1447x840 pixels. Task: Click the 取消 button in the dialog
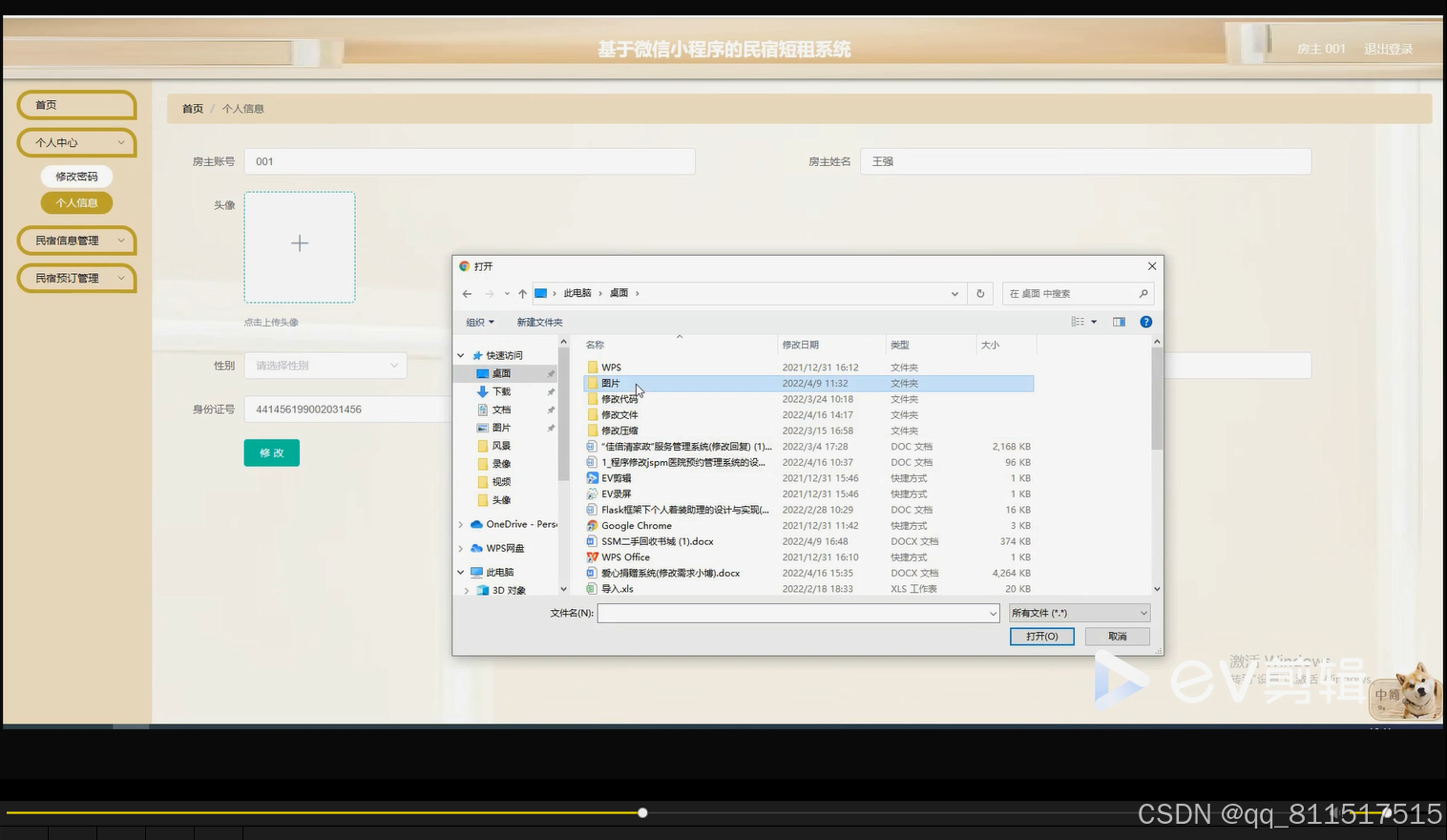(x=1118, y=637)
